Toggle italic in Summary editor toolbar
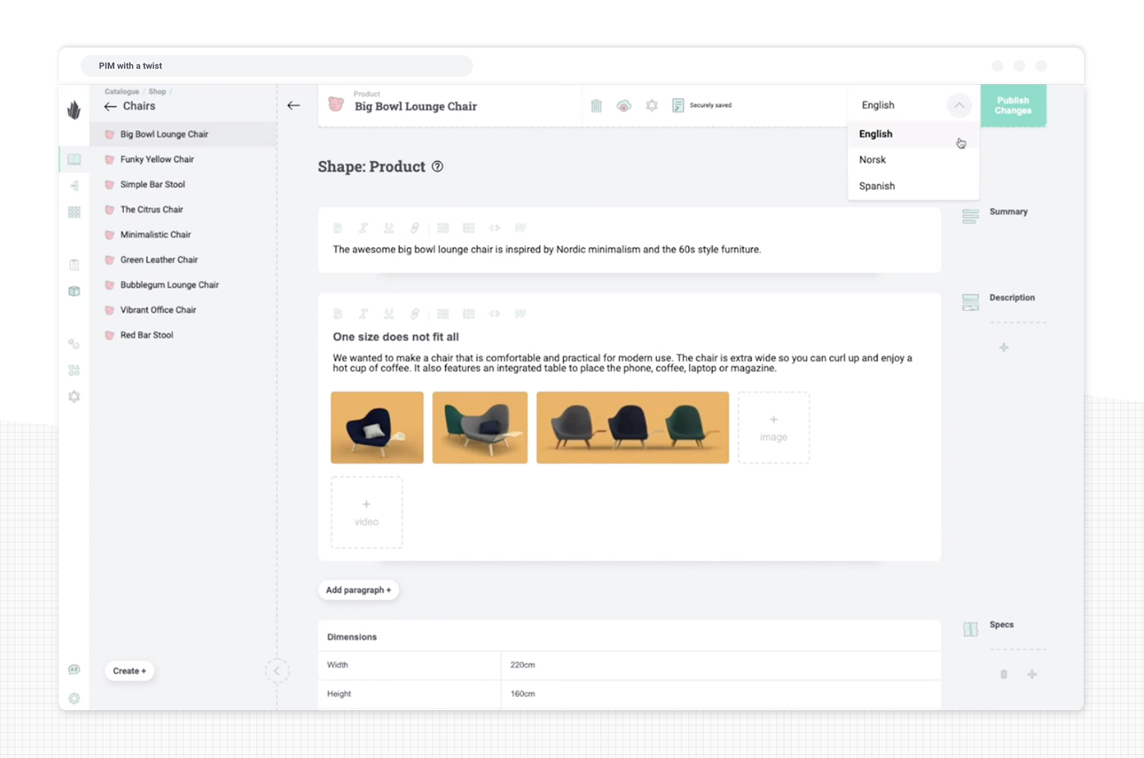Viewport: 1144px width, 758px height. (363, 228)
